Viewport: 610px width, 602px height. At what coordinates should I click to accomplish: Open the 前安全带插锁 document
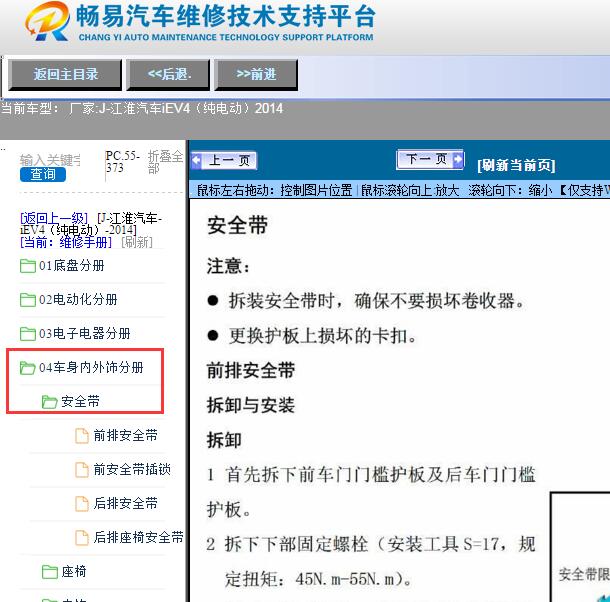tap(132, 469)
